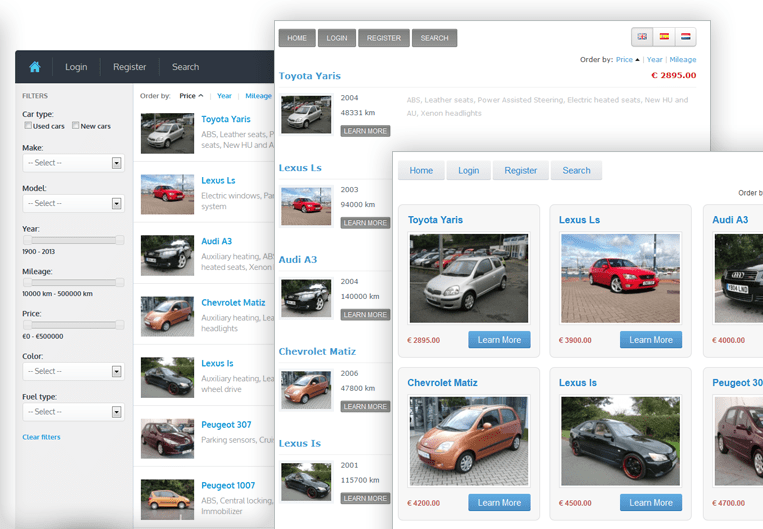
Task: Select the Spanish flag language icon
Action: (x=664, y=36)
